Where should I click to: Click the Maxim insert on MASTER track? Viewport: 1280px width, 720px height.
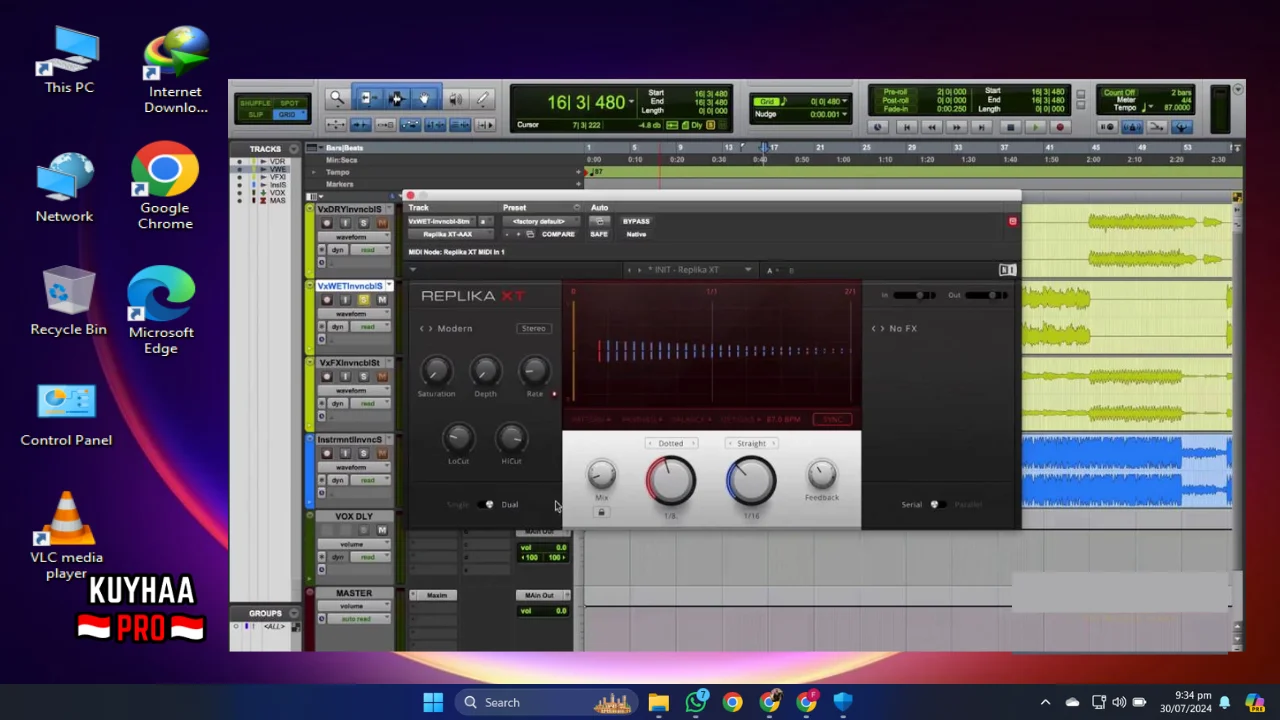tap(437, 595)
